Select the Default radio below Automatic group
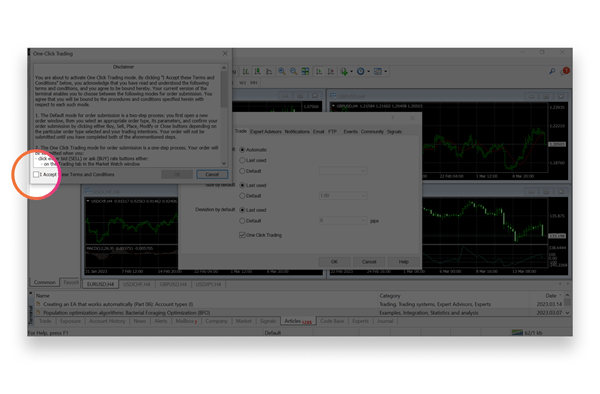Image resolution: width=600 pixels, height=394 pixels. [x=242, y=171]
